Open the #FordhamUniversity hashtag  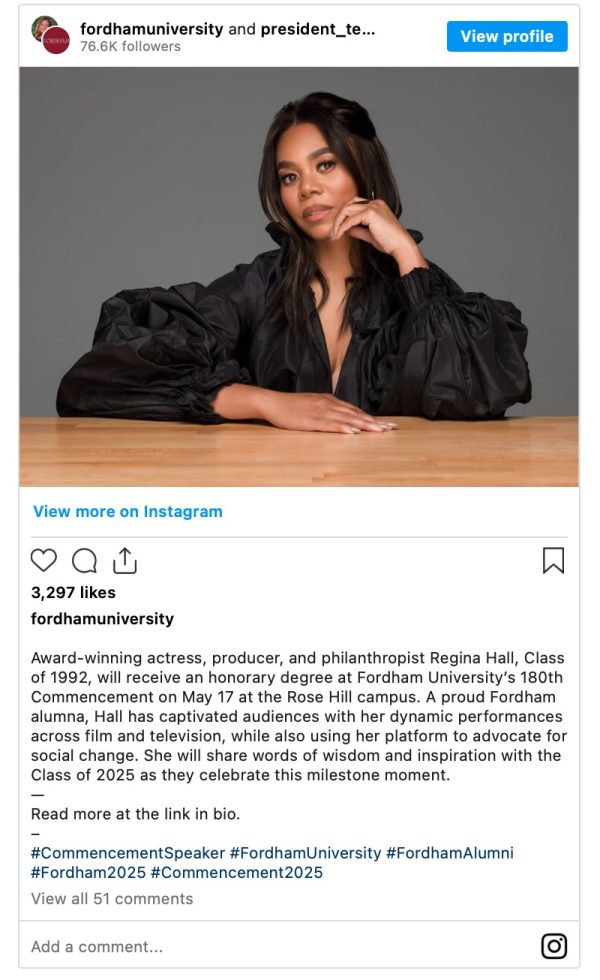point(305,852)
